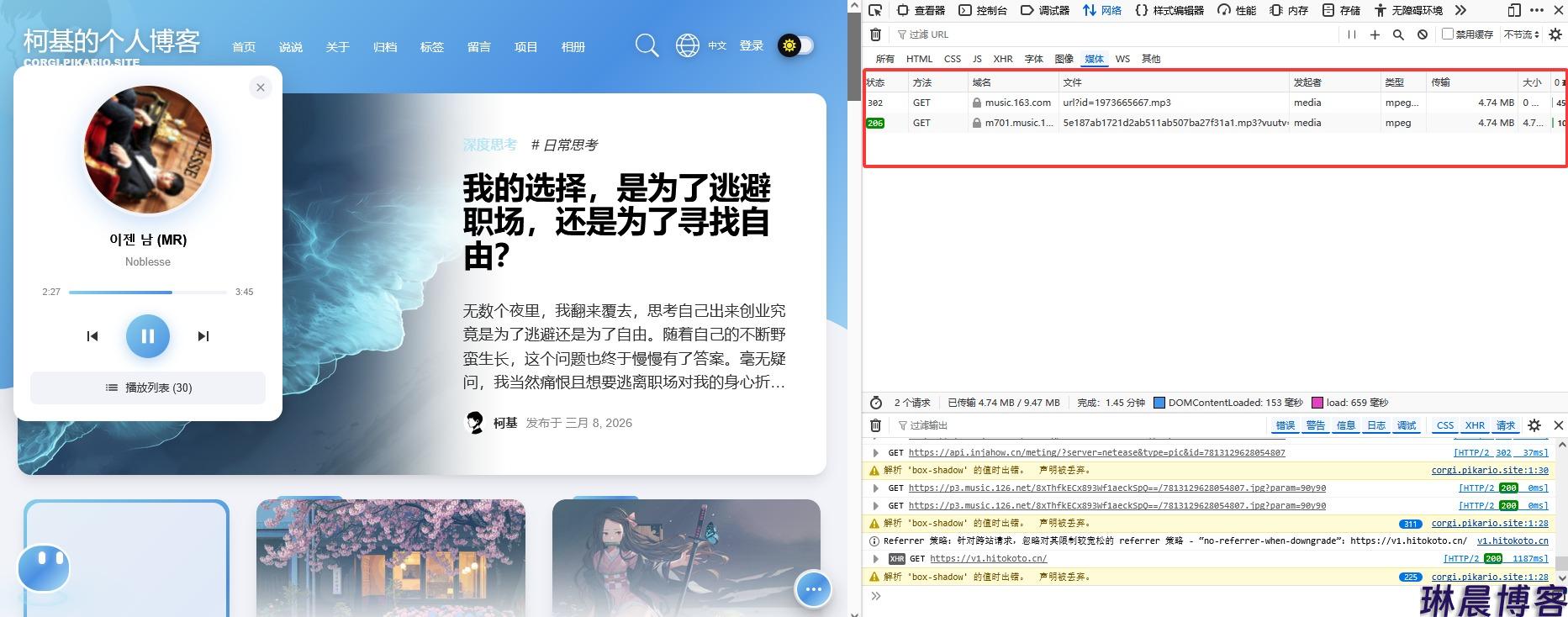Toggle console 警告 warnings filter
Viewport: 1568px width, 617px height.
click(x=1315, y=425)
